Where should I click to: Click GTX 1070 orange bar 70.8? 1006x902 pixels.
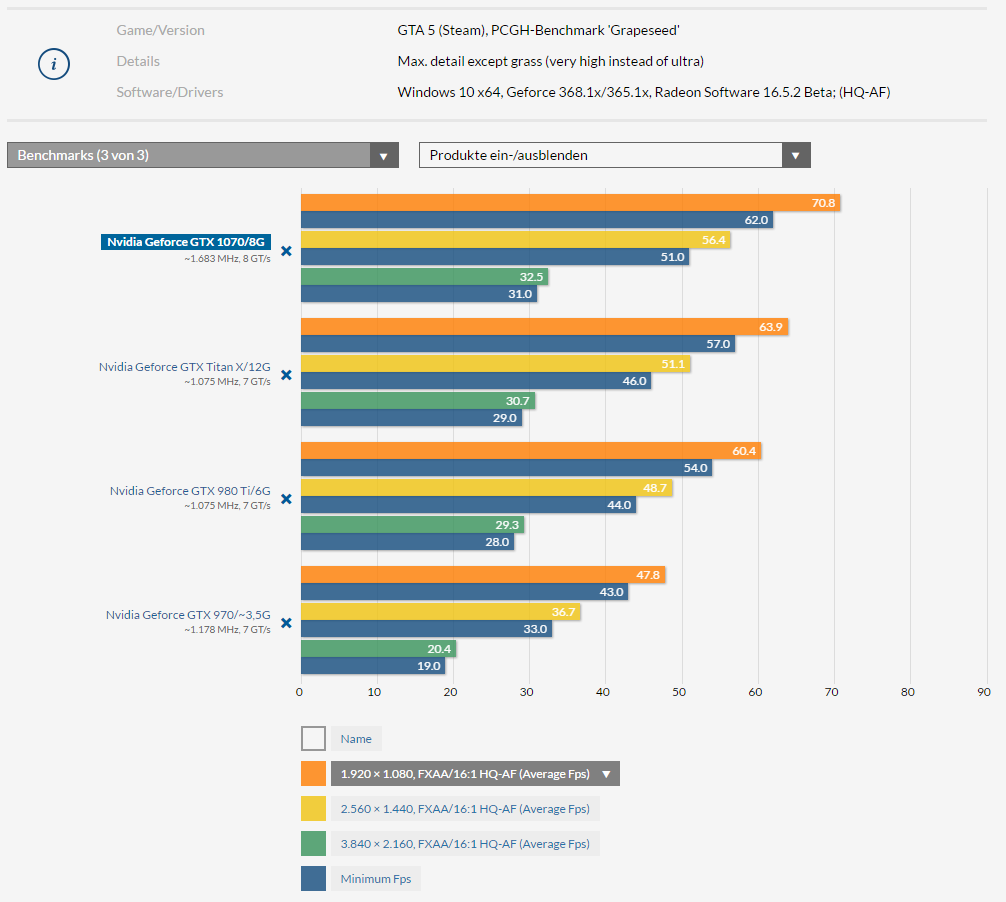[x=570, y=203]
